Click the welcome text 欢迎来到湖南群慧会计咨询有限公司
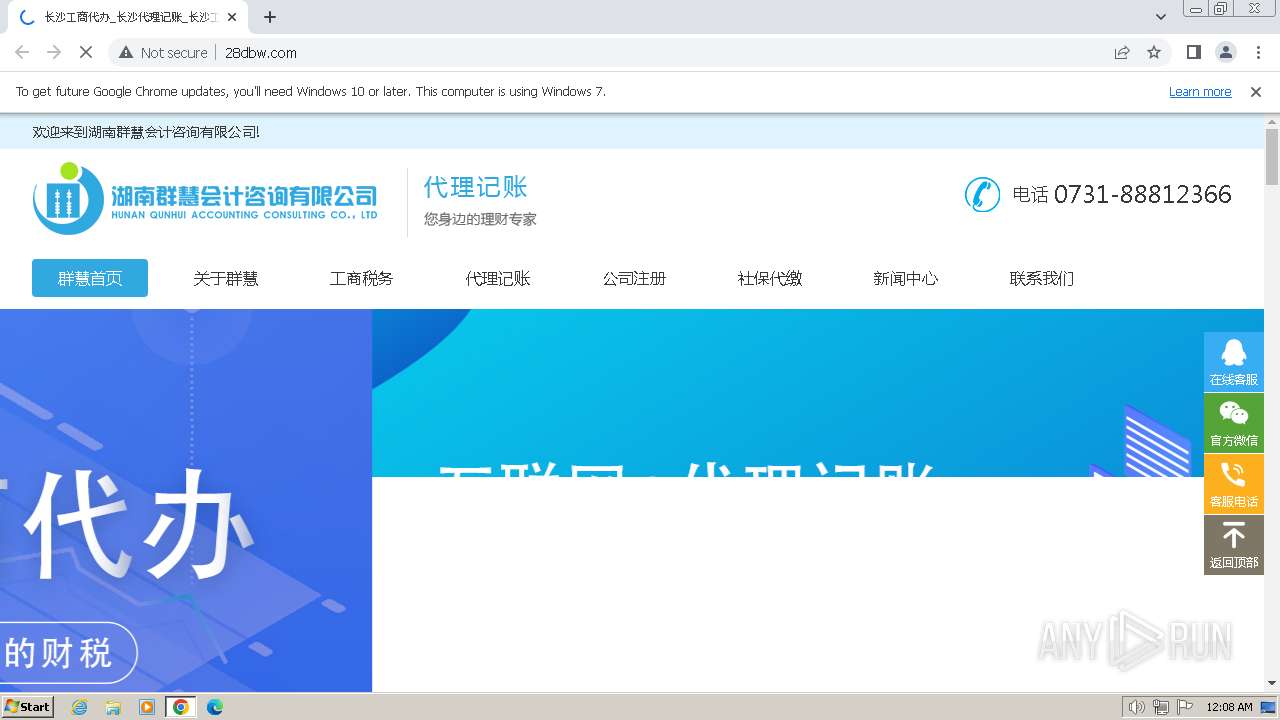 (x=146, y=132)
